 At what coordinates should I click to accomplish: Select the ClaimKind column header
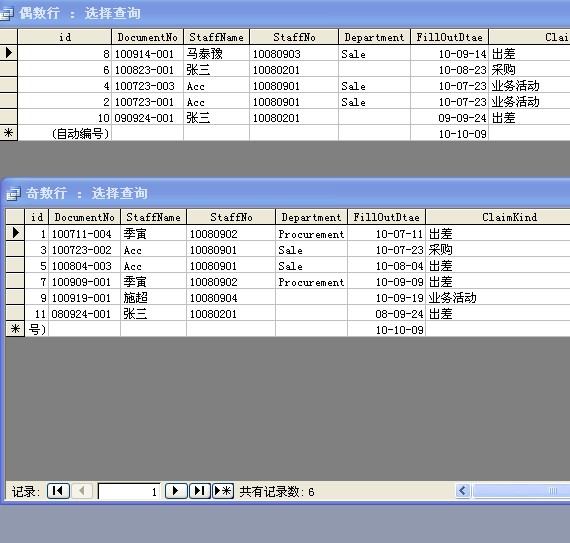pyautogui.click(x=509, y=217)
